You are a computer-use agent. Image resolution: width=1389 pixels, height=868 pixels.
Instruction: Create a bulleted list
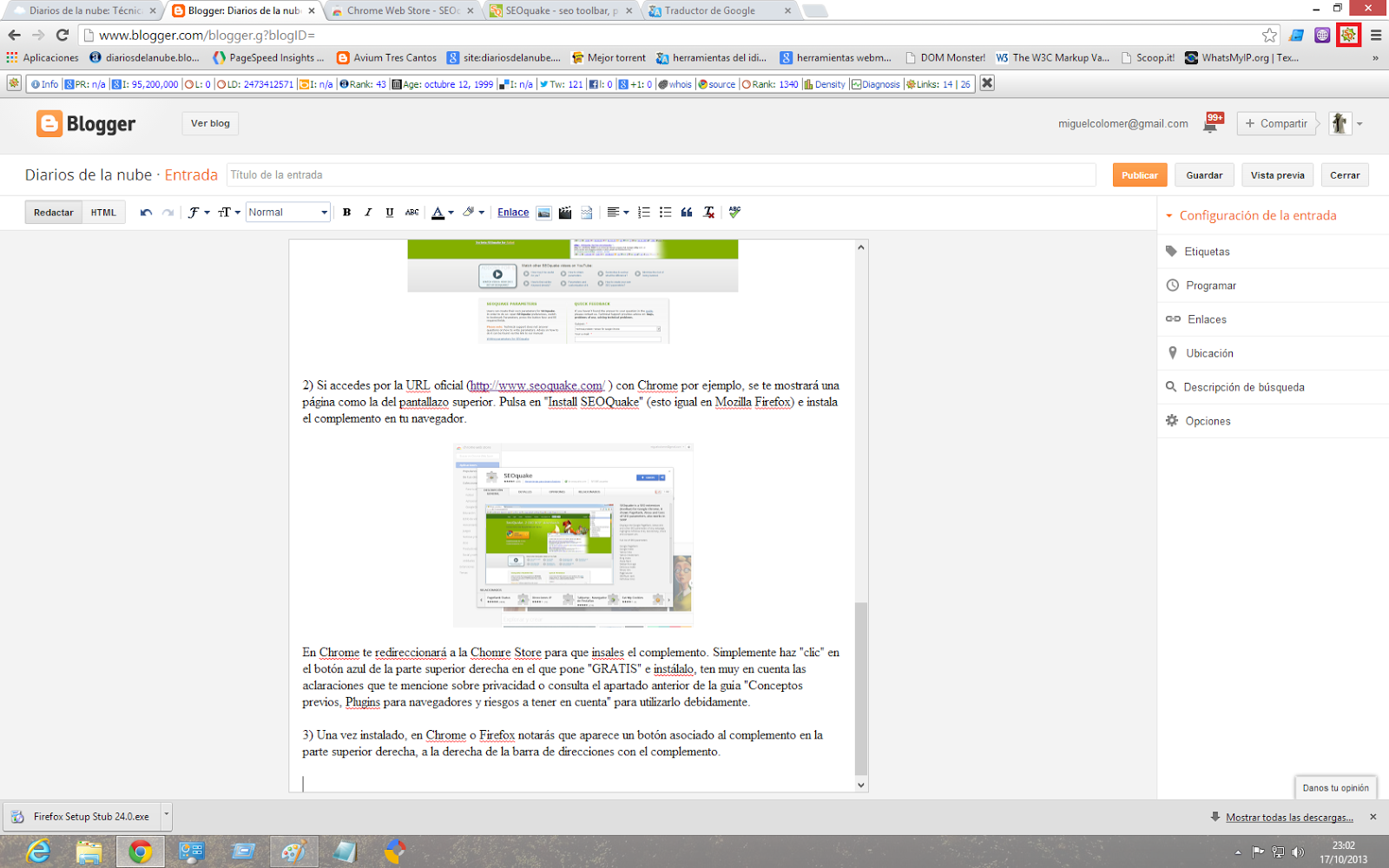pos(665,213)
